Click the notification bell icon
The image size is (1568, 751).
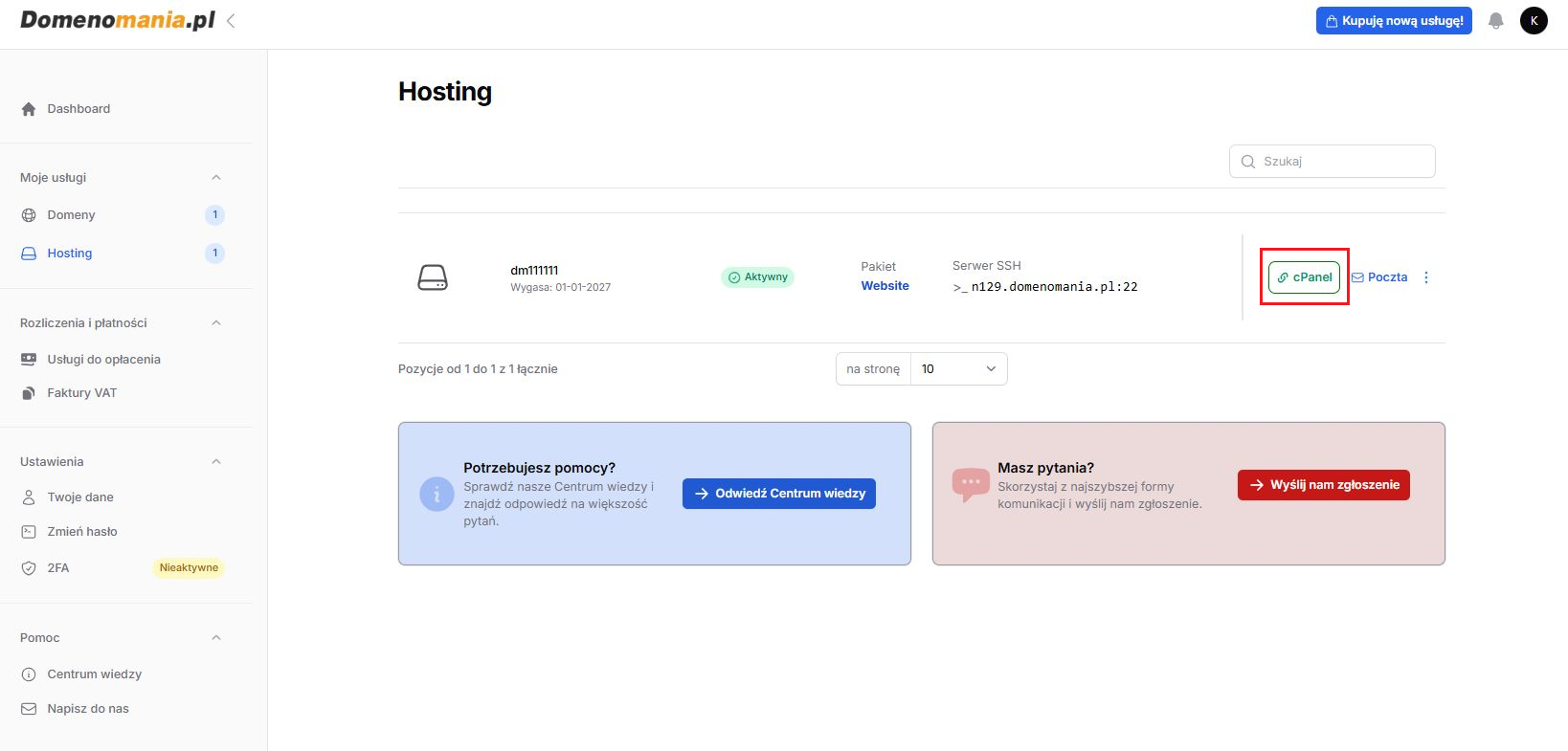pos(1495,21)
